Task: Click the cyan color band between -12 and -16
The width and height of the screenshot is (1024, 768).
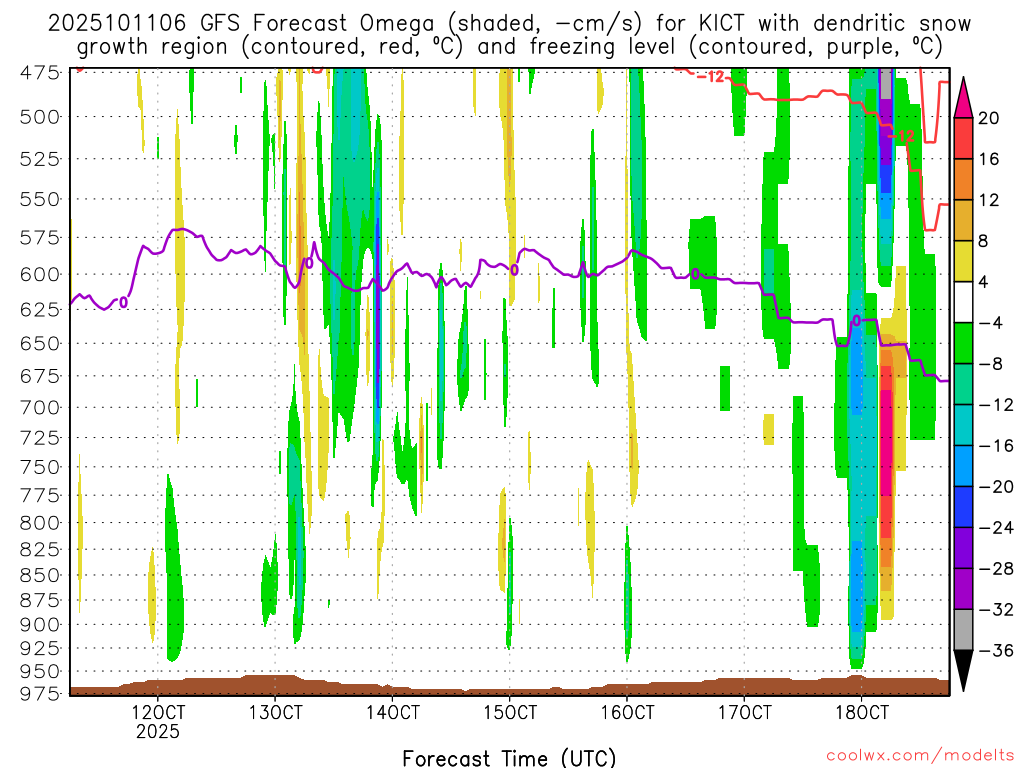Action: [x=963, y=425]
